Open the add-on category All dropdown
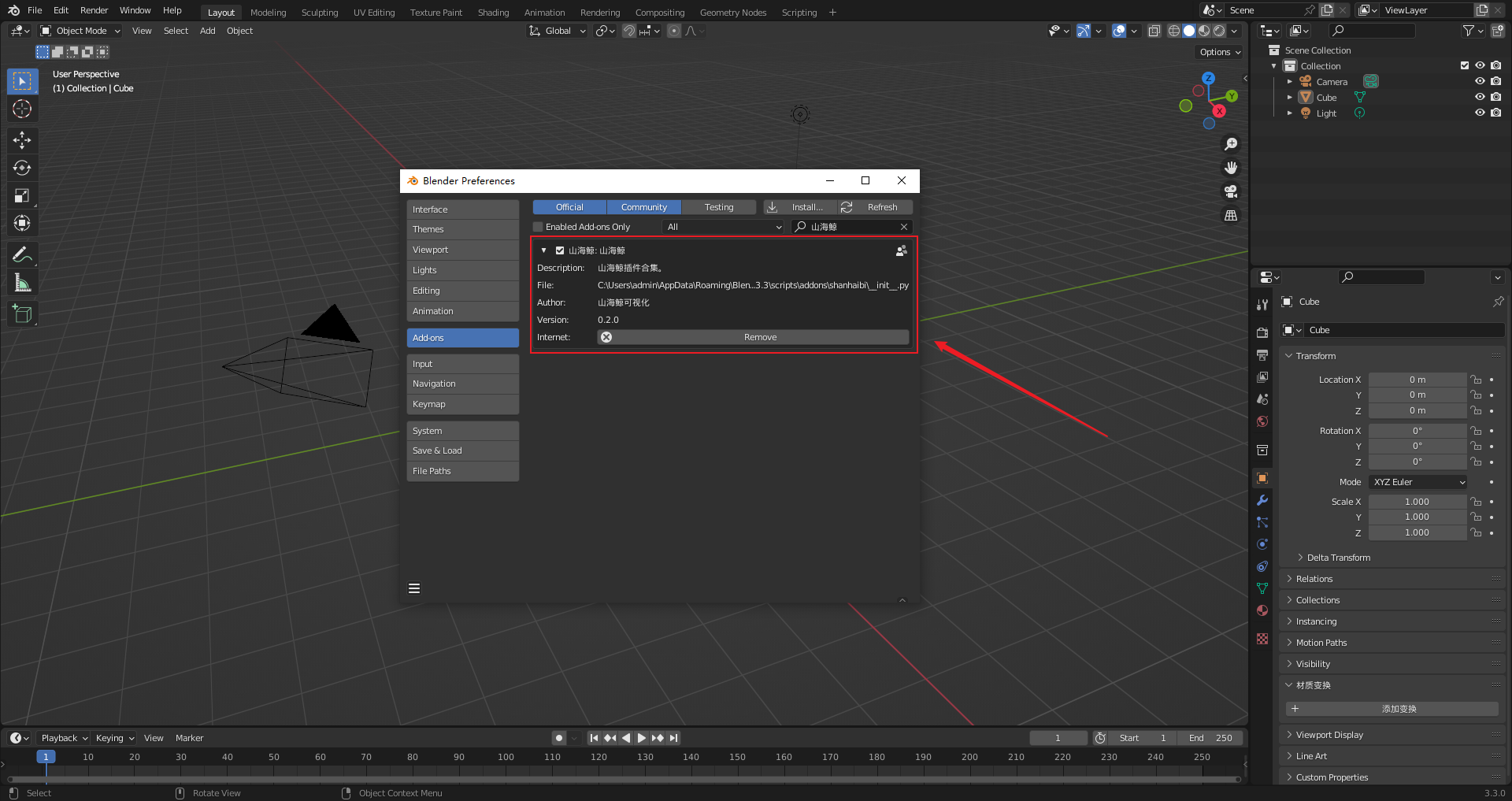The image size is (1512, 801). (724, 227)
